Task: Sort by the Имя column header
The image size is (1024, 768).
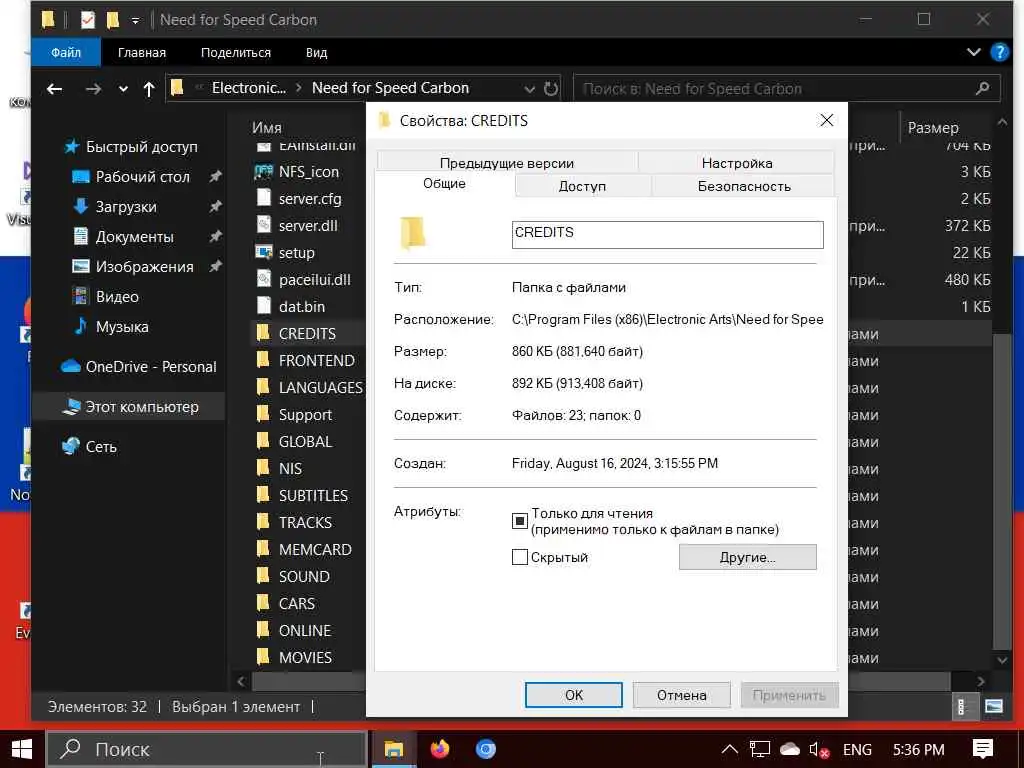Action: pos(267,128)
